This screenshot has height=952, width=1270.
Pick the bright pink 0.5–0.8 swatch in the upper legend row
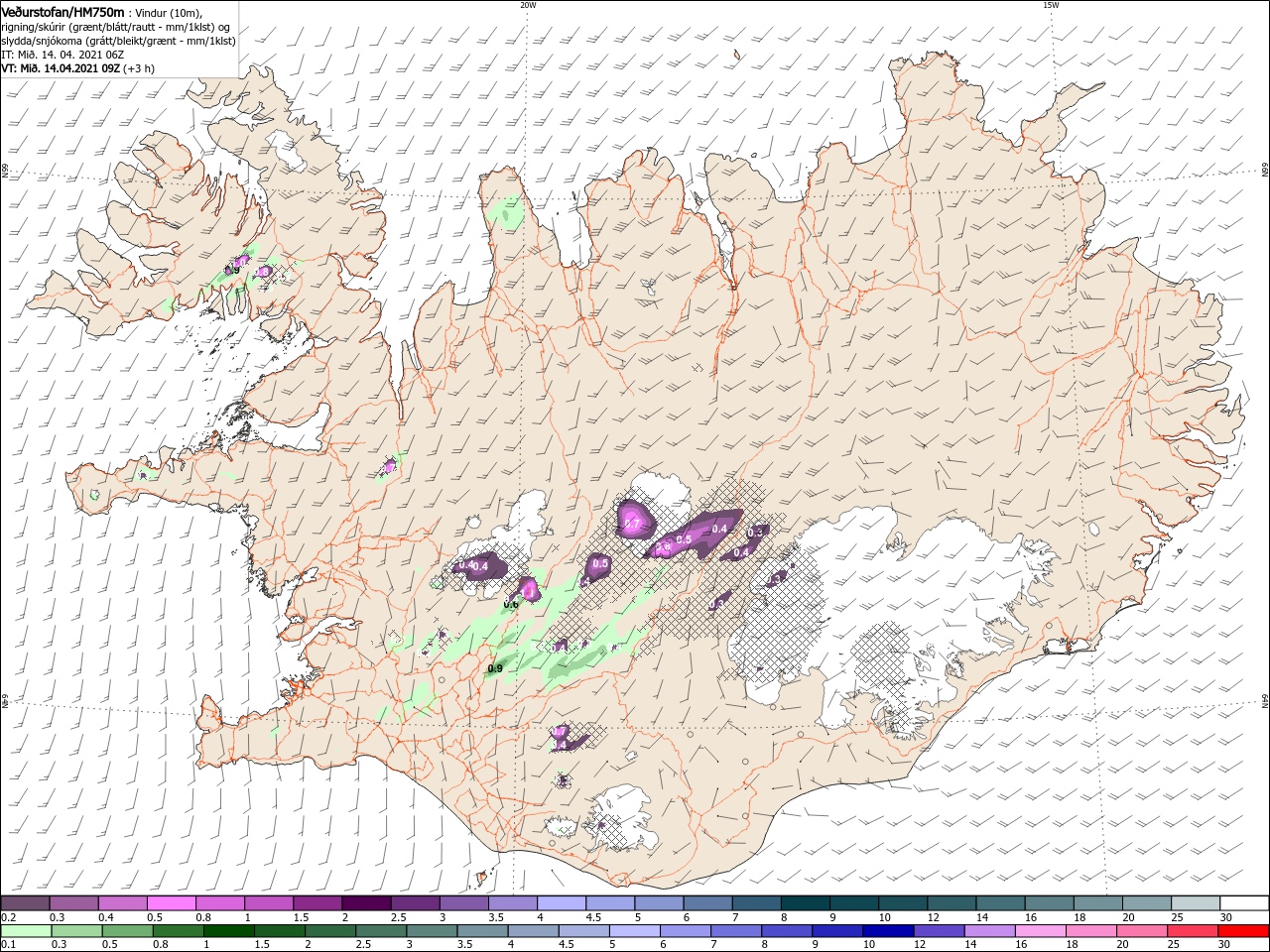[171, 903]
